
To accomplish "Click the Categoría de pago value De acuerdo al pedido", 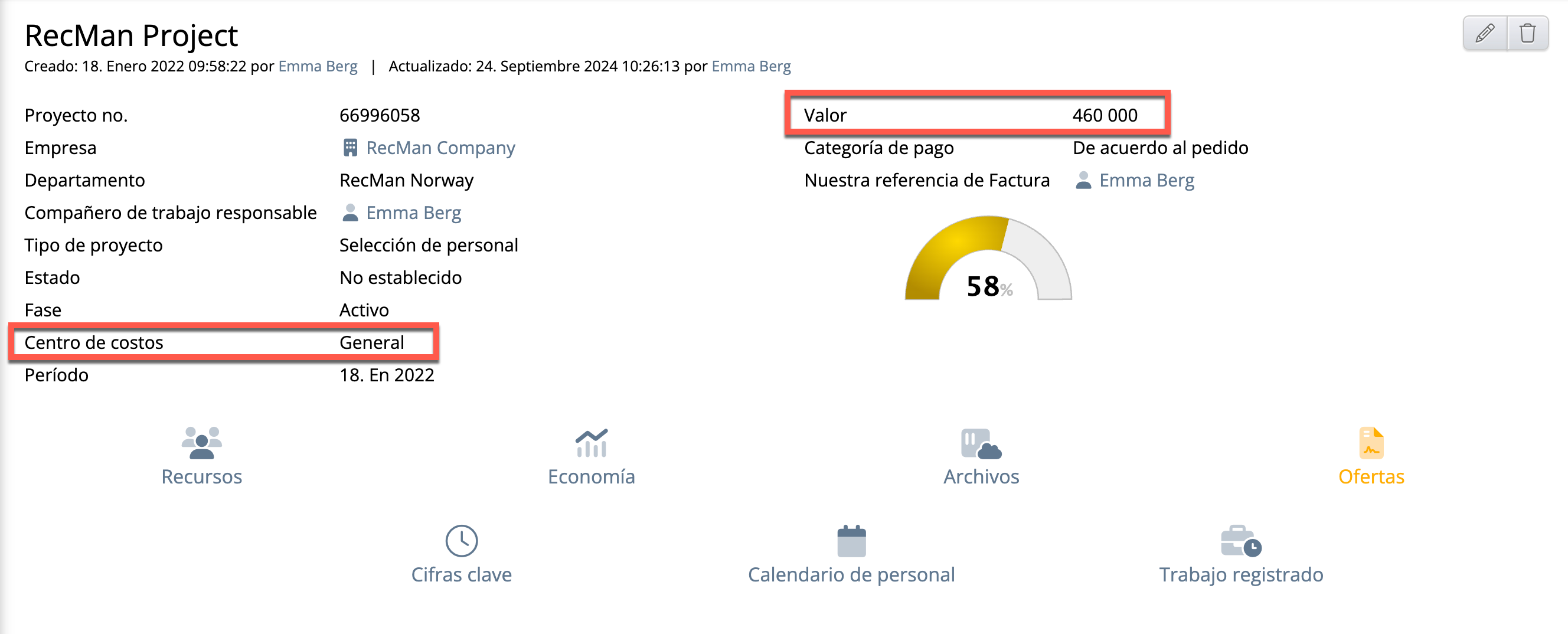I will pos(1160,148).
